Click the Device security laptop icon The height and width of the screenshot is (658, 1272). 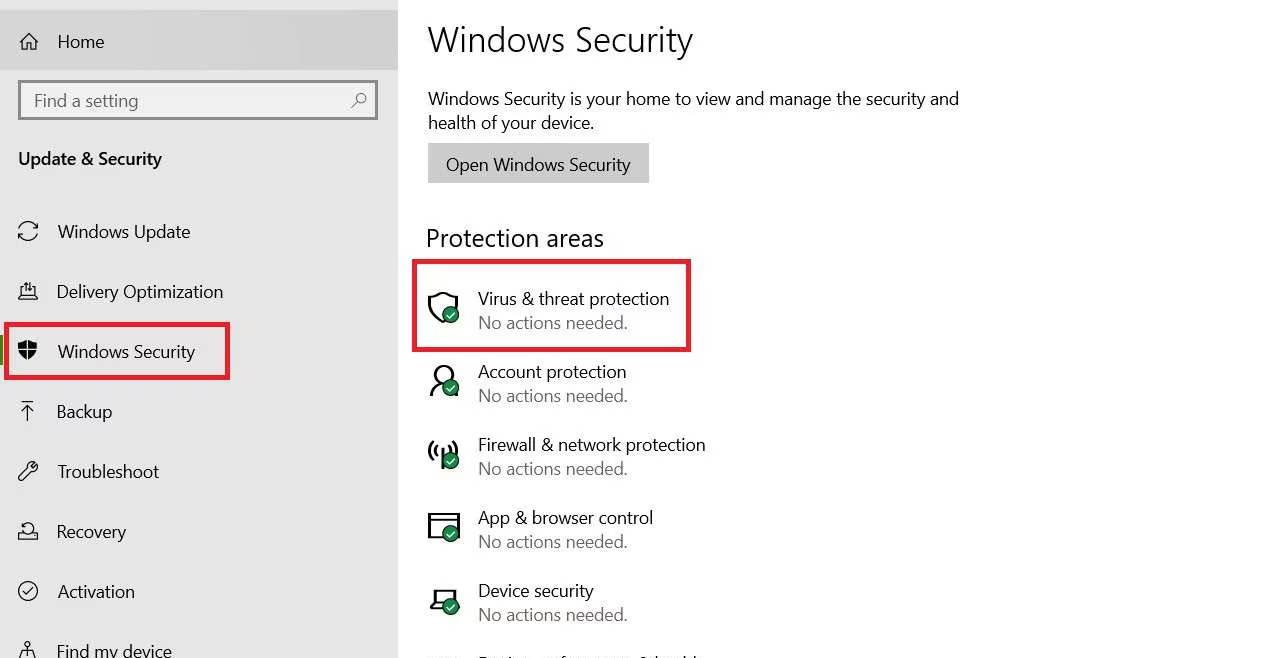(443, 600)
